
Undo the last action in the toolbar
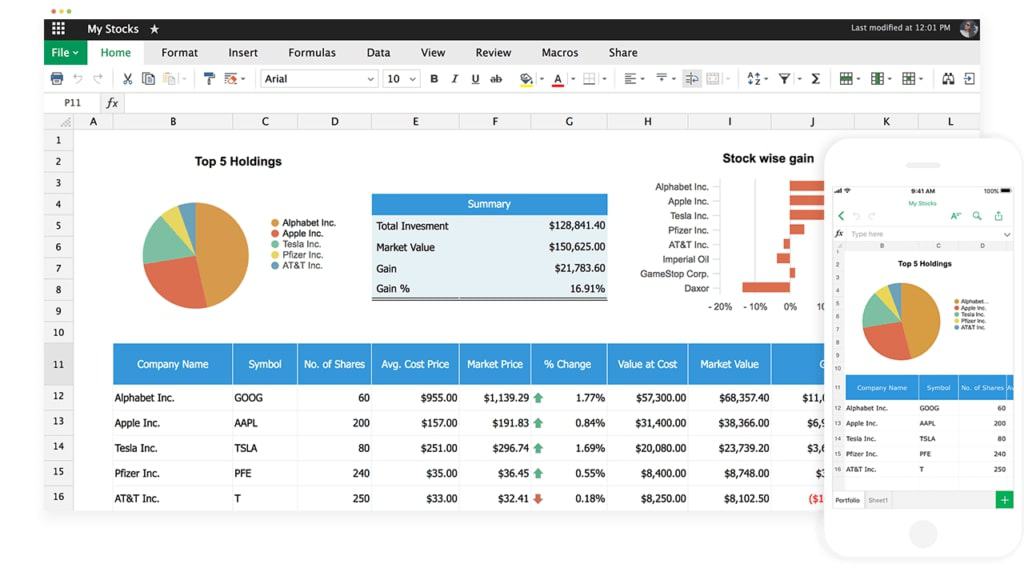(78, 79)
